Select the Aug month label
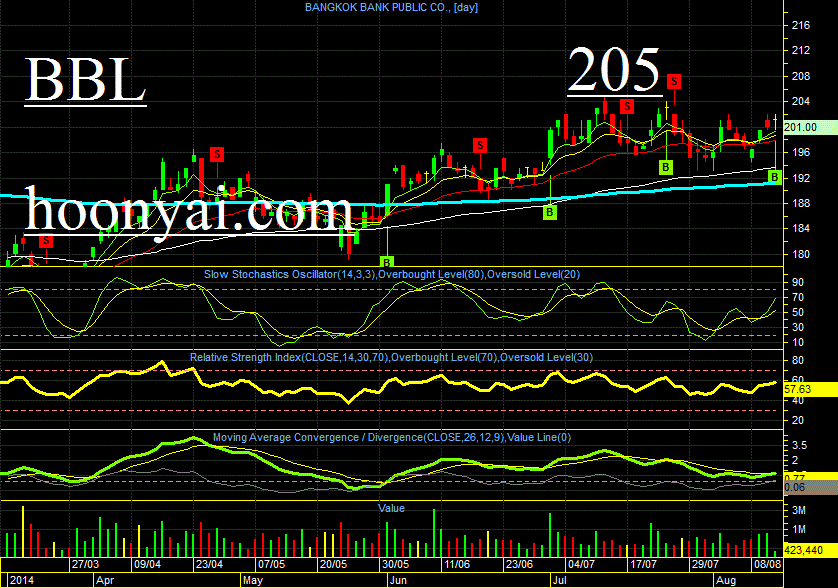This screenshot has height=588, width=838. pyautogui.click(x=726, y=580)
